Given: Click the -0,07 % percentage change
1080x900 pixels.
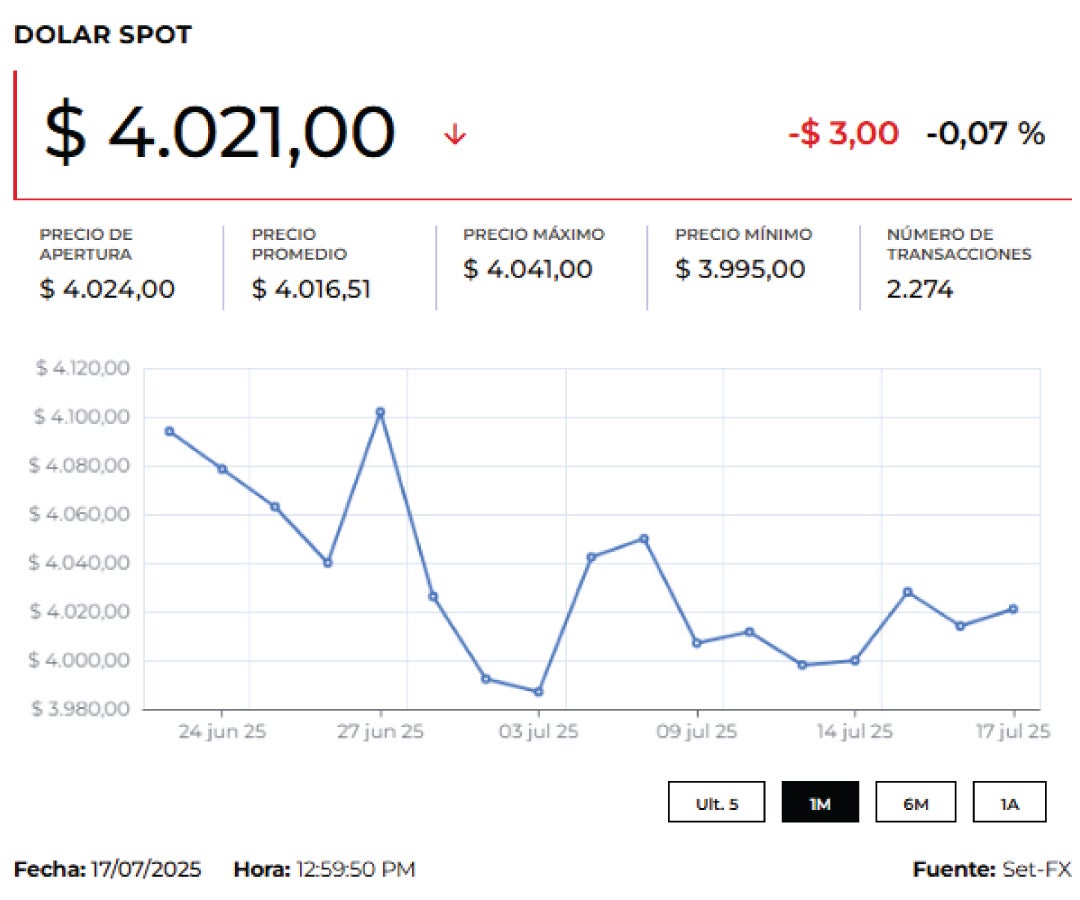Looking at the screenshot, I should click(985, 133).
